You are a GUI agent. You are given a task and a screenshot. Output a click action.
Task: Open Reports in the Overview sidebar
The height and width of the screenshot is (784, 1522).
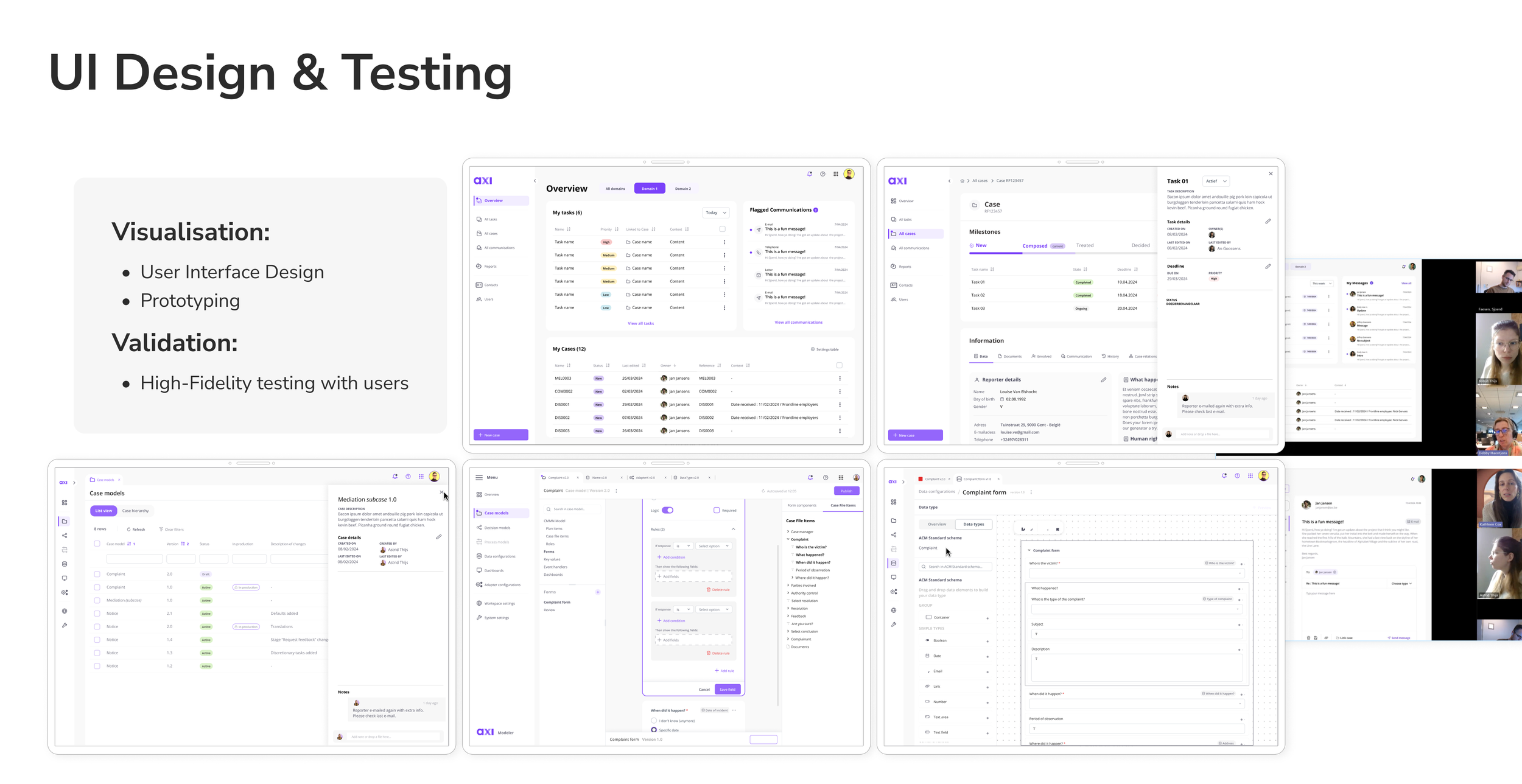click(x=490, y=267)
